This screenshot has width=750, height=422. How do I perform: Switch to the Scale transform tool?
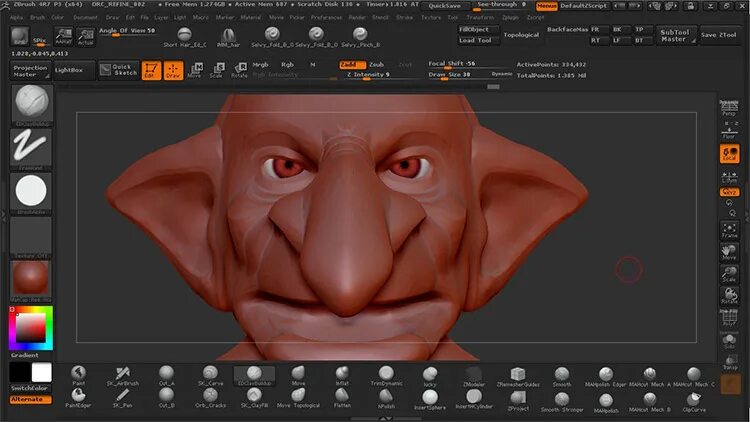(217, 70)
